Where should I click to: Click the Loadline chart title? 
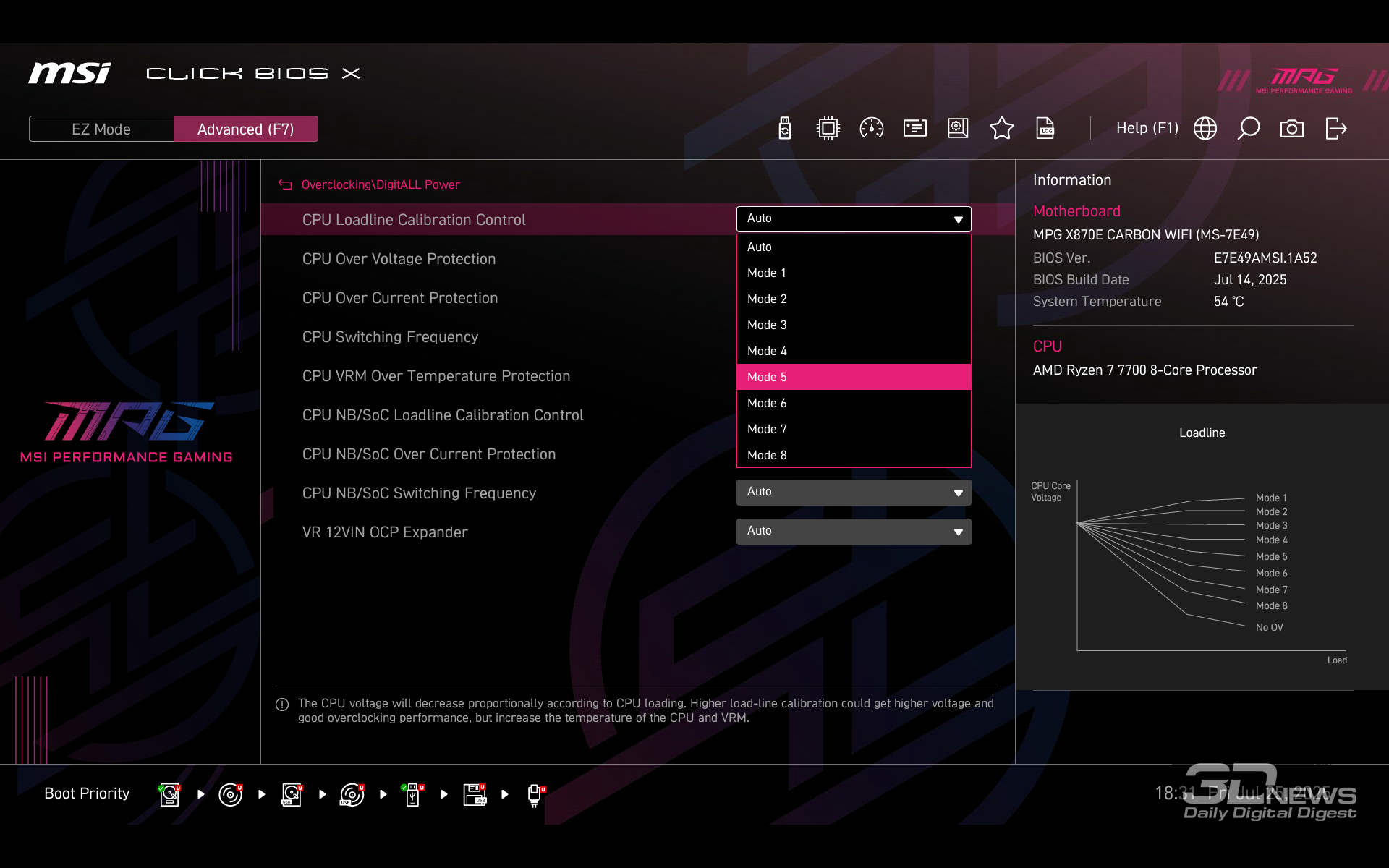coord(1202,433)
